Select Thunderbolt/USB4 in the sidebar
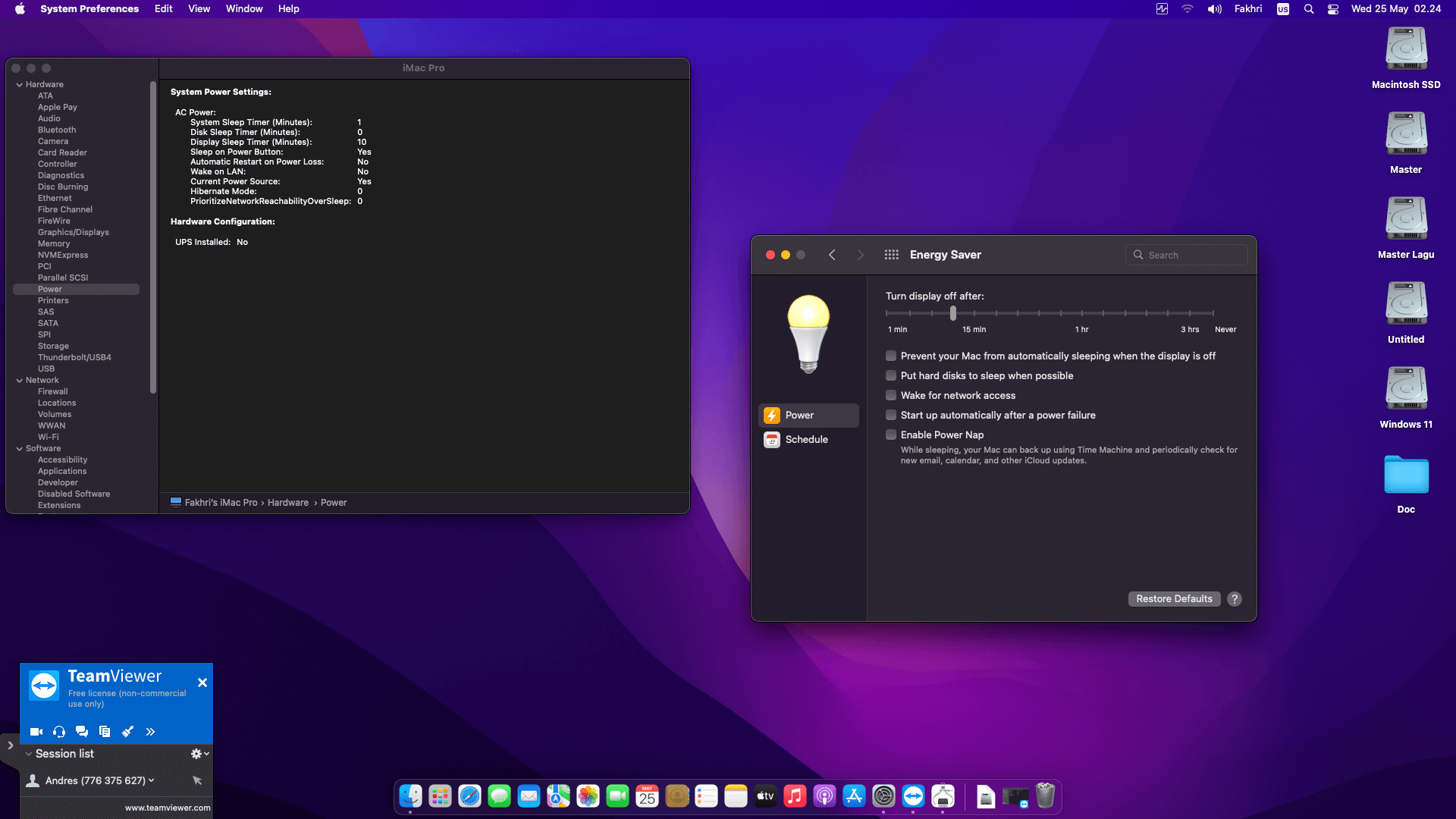This screenshot has height=819, width=1456. pyautogui.click(x=74, y=358)
